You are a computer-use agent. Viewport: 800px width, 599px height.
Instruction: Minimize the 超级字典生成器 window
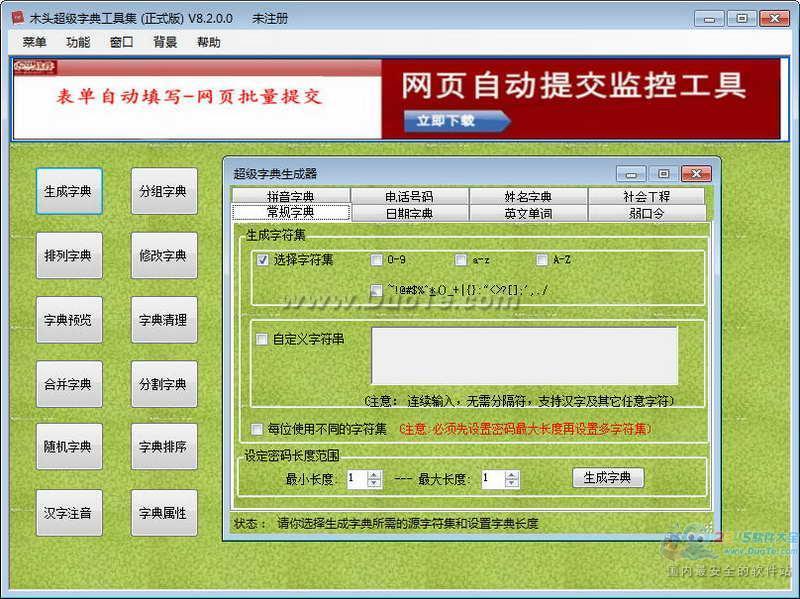click(631, 174)
